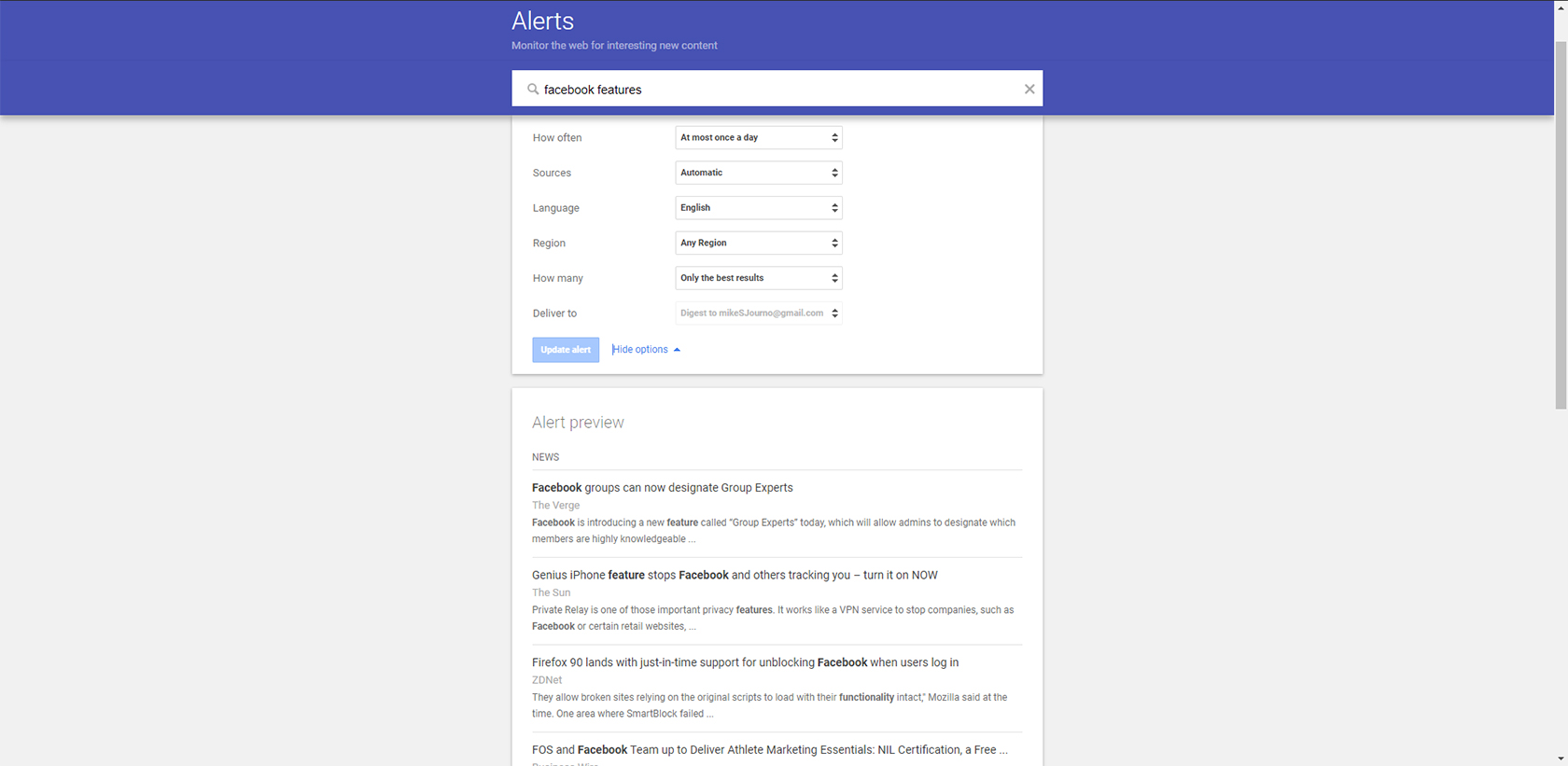Open the Genius iPhone feature article
The image size is (1568, 766).
[x=734, y=576]
